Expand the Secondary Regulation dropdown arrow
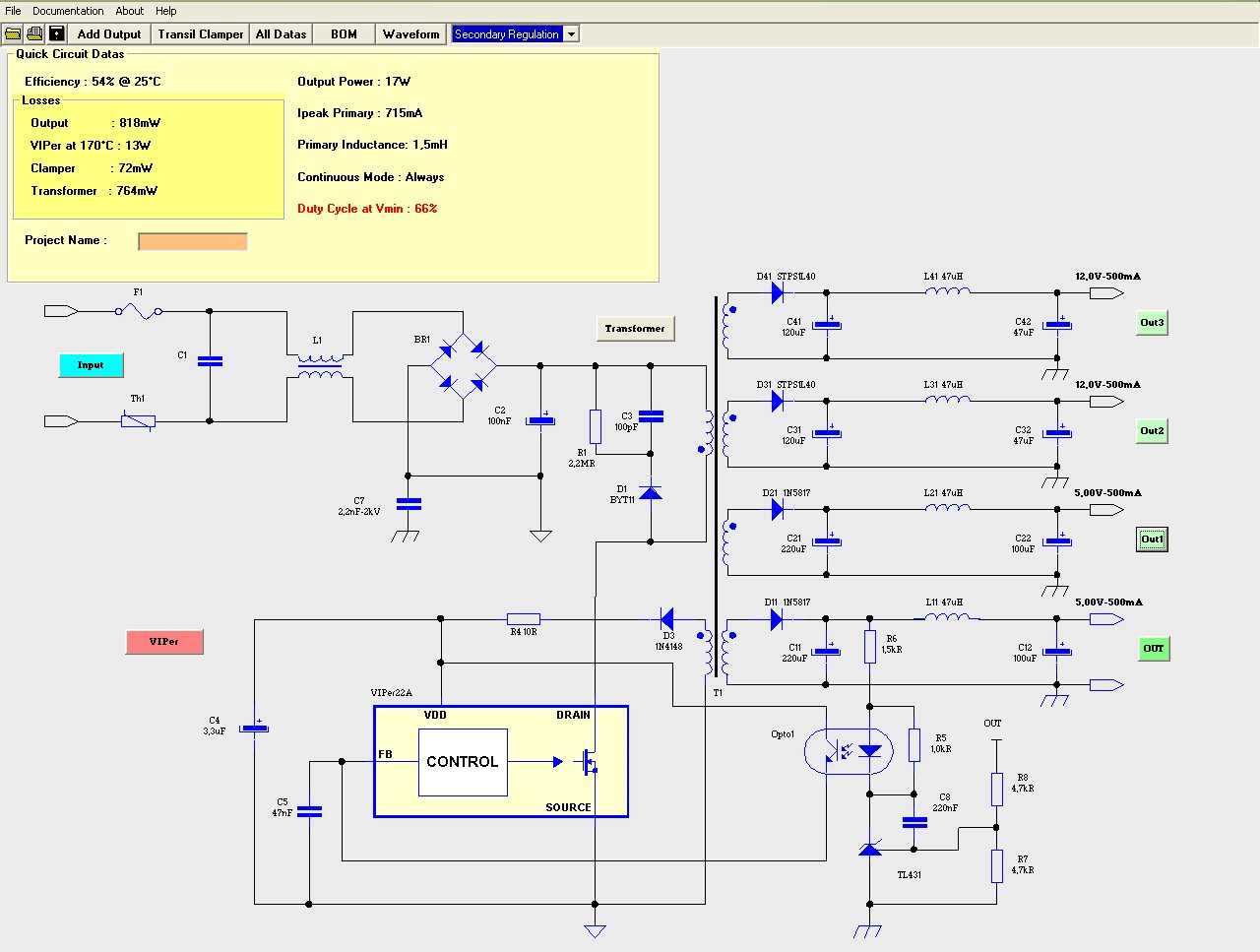This screenshot has width=1260, height=952. (571, 34)
